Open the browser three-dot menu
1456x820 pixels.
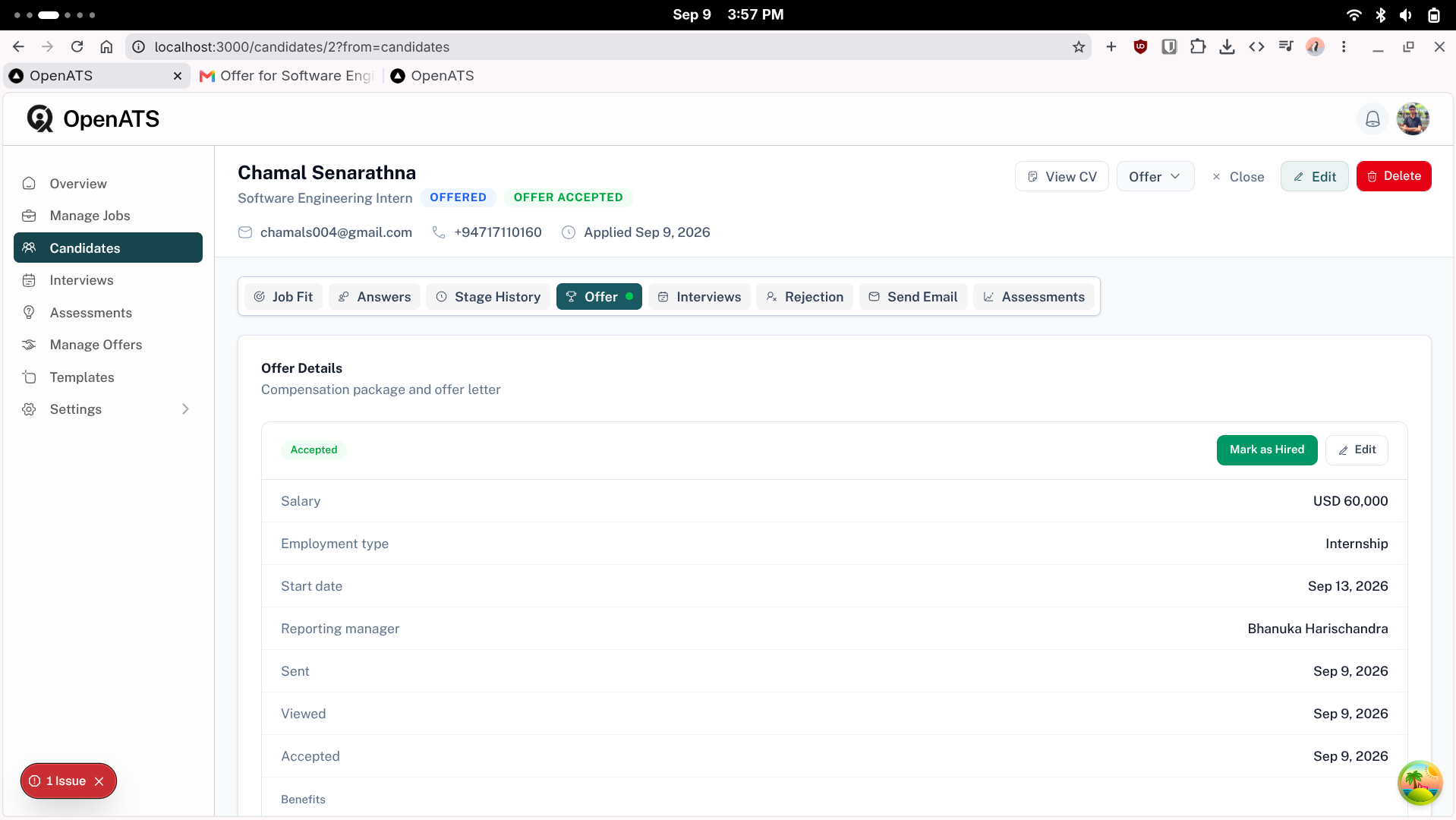pos(1344,47)
